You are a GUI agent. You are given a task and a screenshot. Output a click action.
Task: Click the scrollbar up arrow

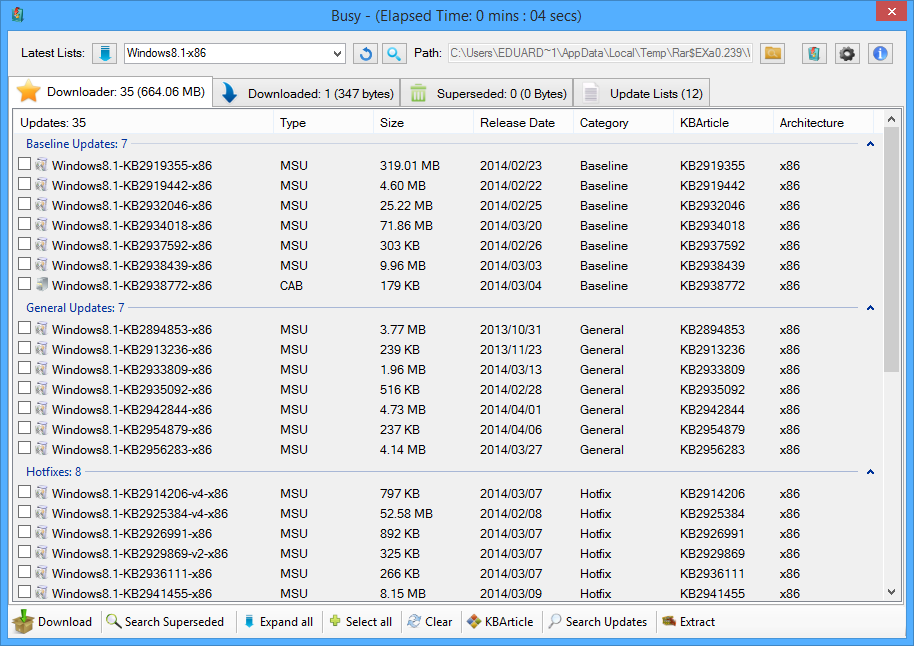(891, 120)
